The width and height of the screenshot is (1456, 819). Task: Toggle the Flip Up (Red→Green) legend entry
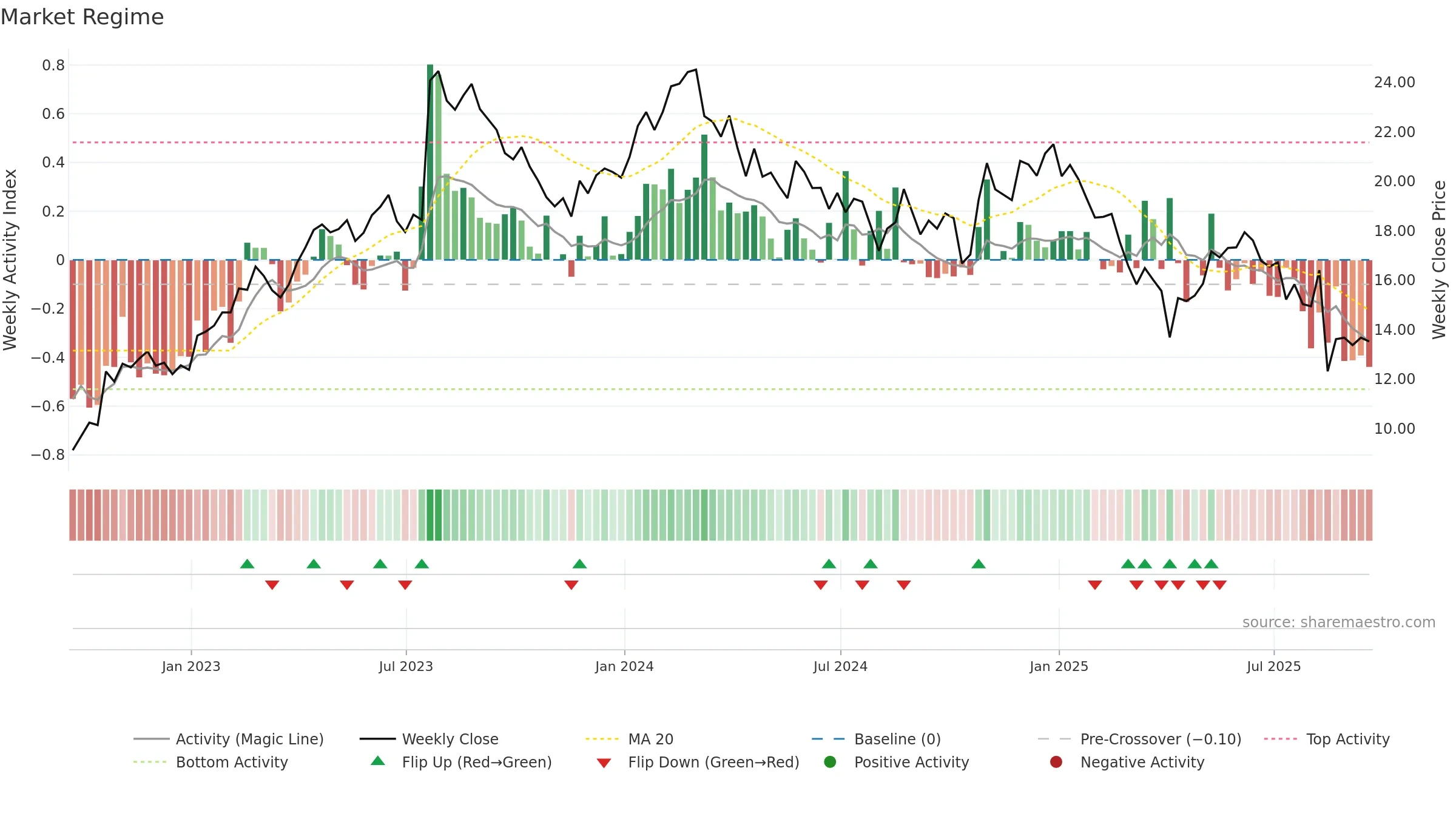[x=461, y=762]
